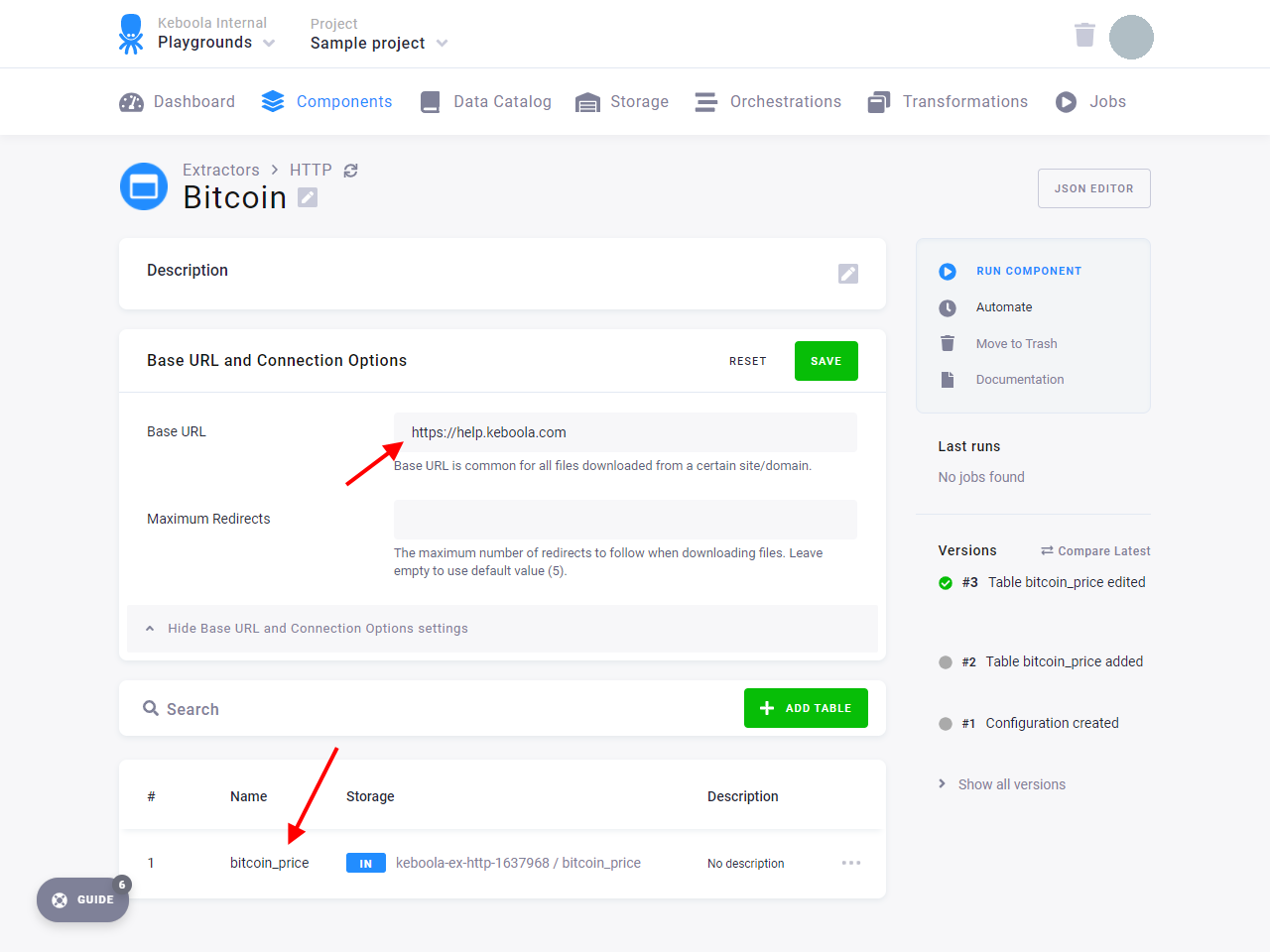Click the green Save button
The image size is (1270, 952).
tap(826, 361)
